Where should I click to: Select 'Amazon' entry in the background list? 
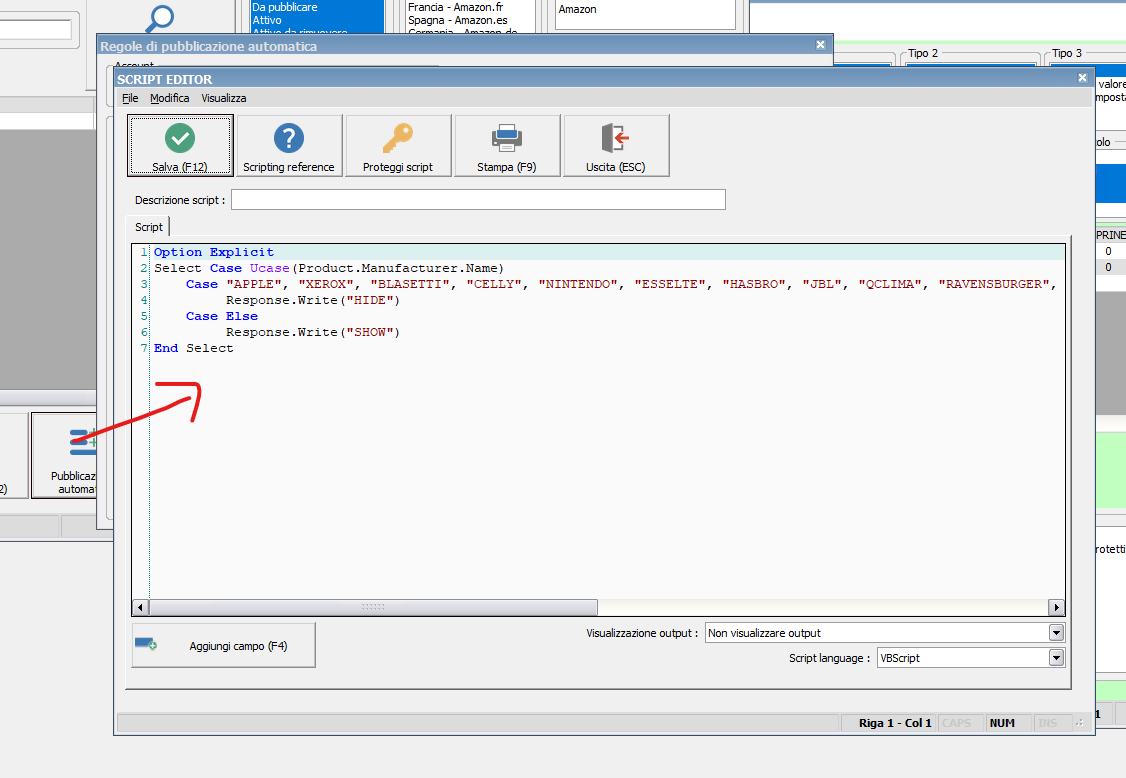point(577,9)
